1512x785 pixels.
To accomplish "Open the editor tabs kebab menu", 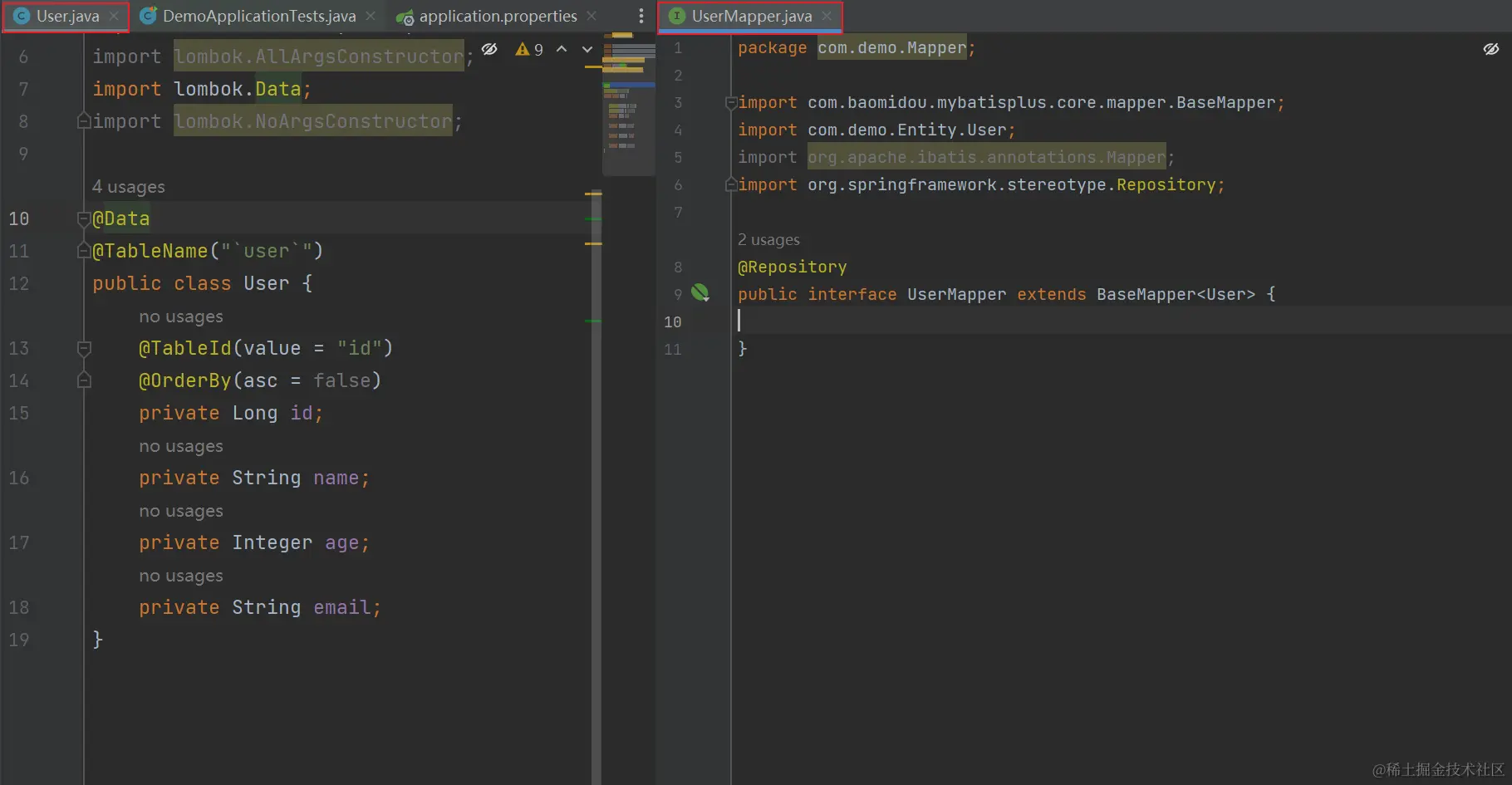I will 641,16.
